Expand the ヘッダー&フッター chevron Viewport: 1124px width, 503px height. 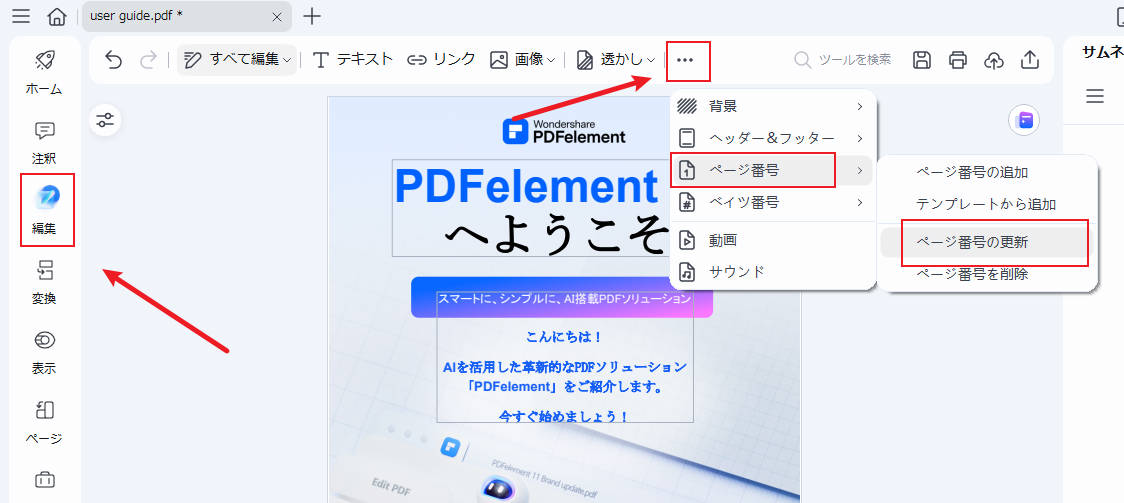click(x=859, y=138)
